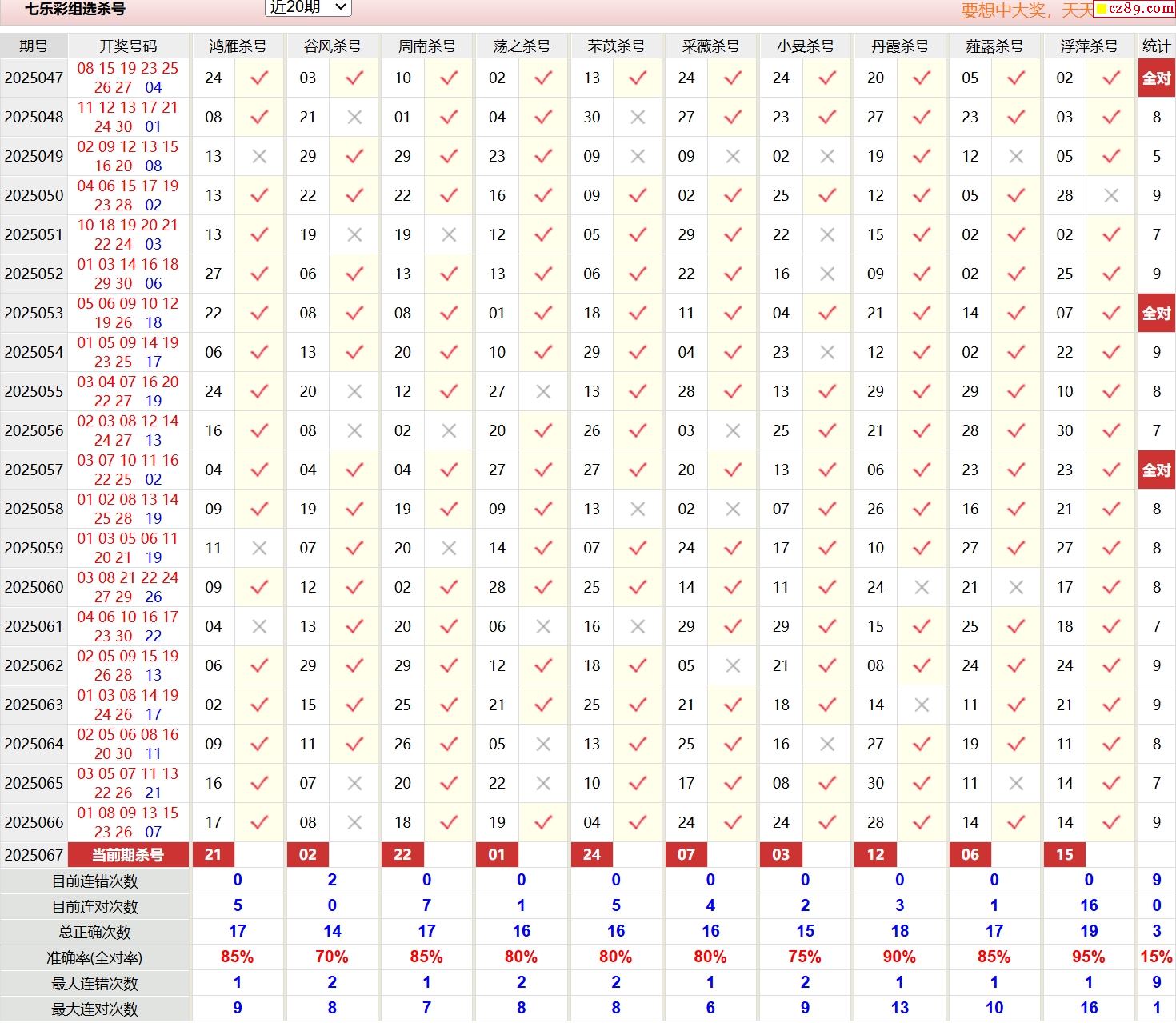
Task: Click the X mark for 采薇杀号 in row 2025062
Action: tap(733, 666)
